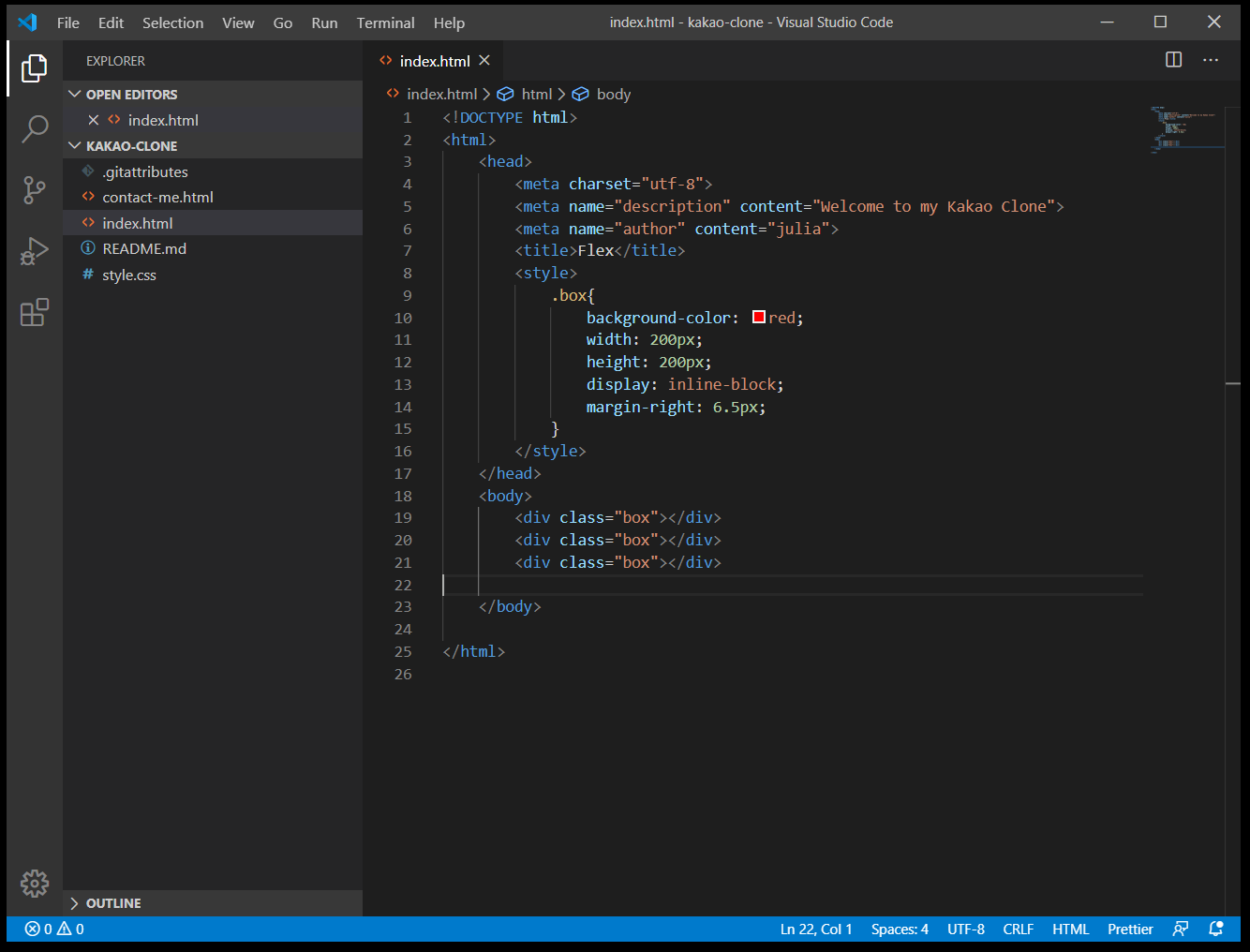Image resolution: width=1250 pixels, height=952 pixels.
Task: Click Ln 22, Col 1 status entry
Action: [816, 929]
